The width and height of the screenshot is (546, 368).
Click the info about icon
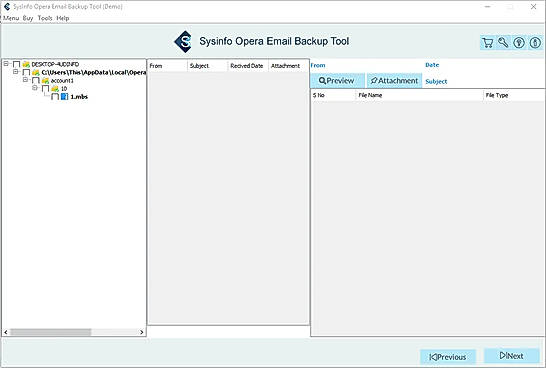coord(535,43)
